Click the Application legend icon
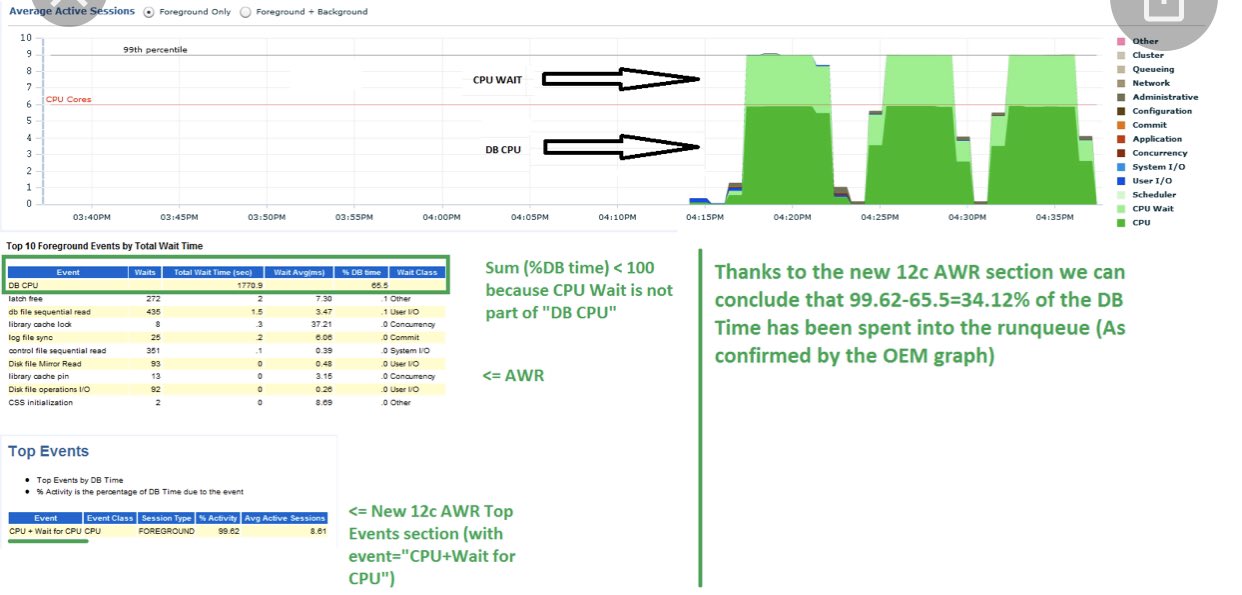 tap(1121, 139)
